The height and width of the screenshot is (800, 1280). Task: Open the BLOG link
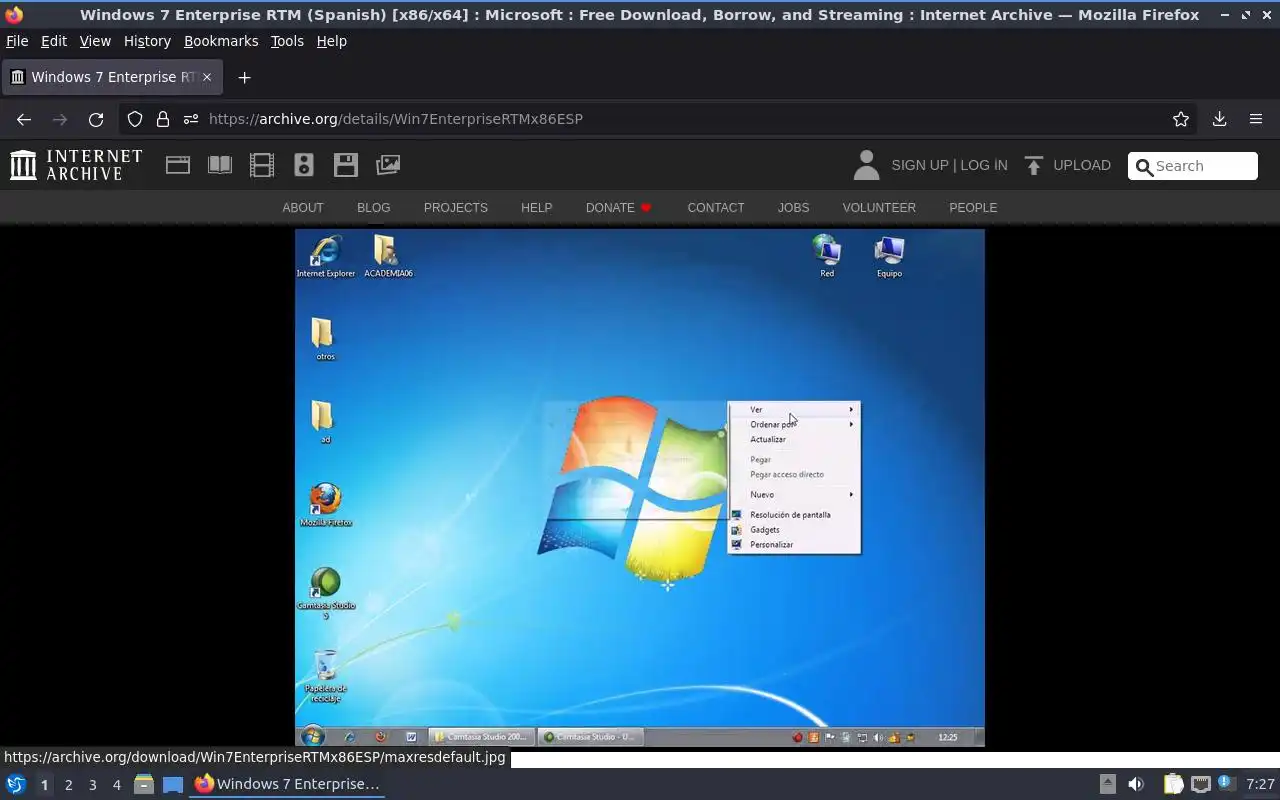pos(374,208)
